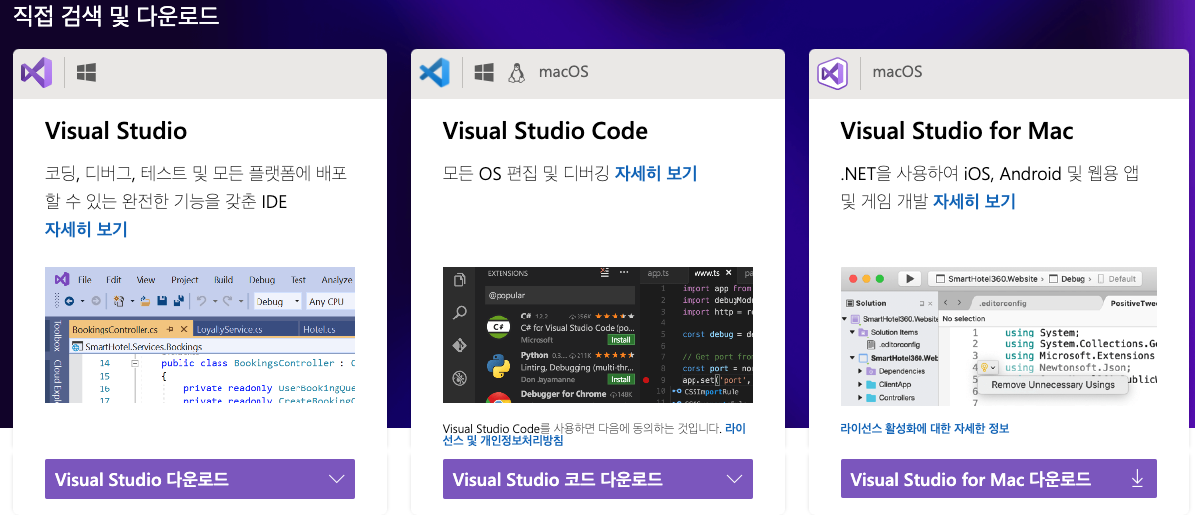Click the Visual Studio heading
Viewport: 1195px width, 515px height.
point(116,131)
